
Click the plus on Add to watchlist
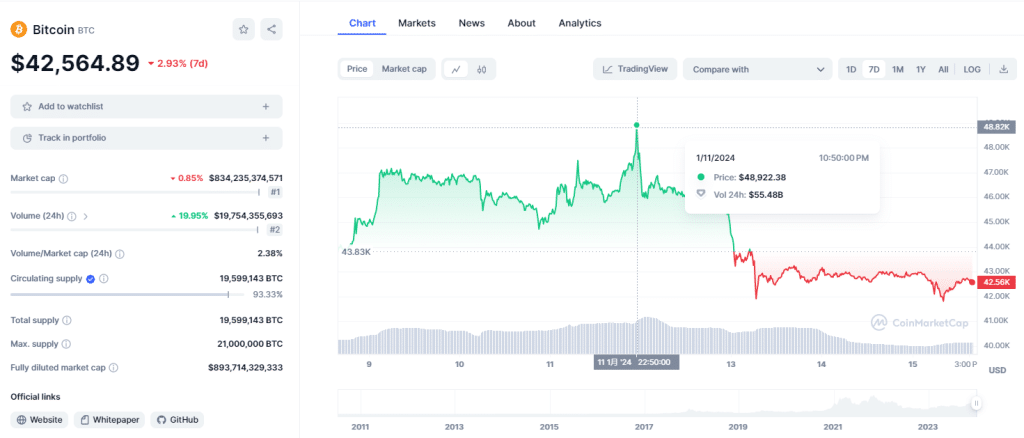coord(266,106)
